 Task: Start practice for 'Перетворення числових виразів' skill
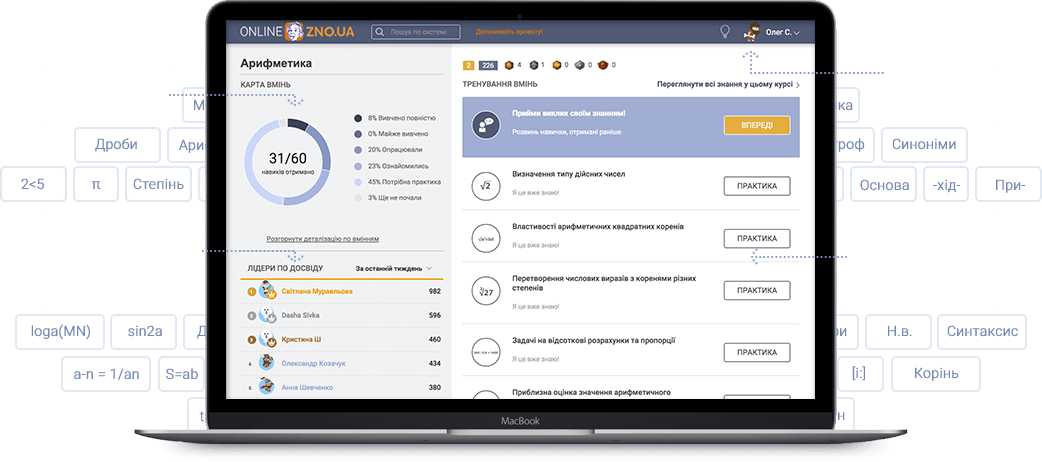pos(757,290)
